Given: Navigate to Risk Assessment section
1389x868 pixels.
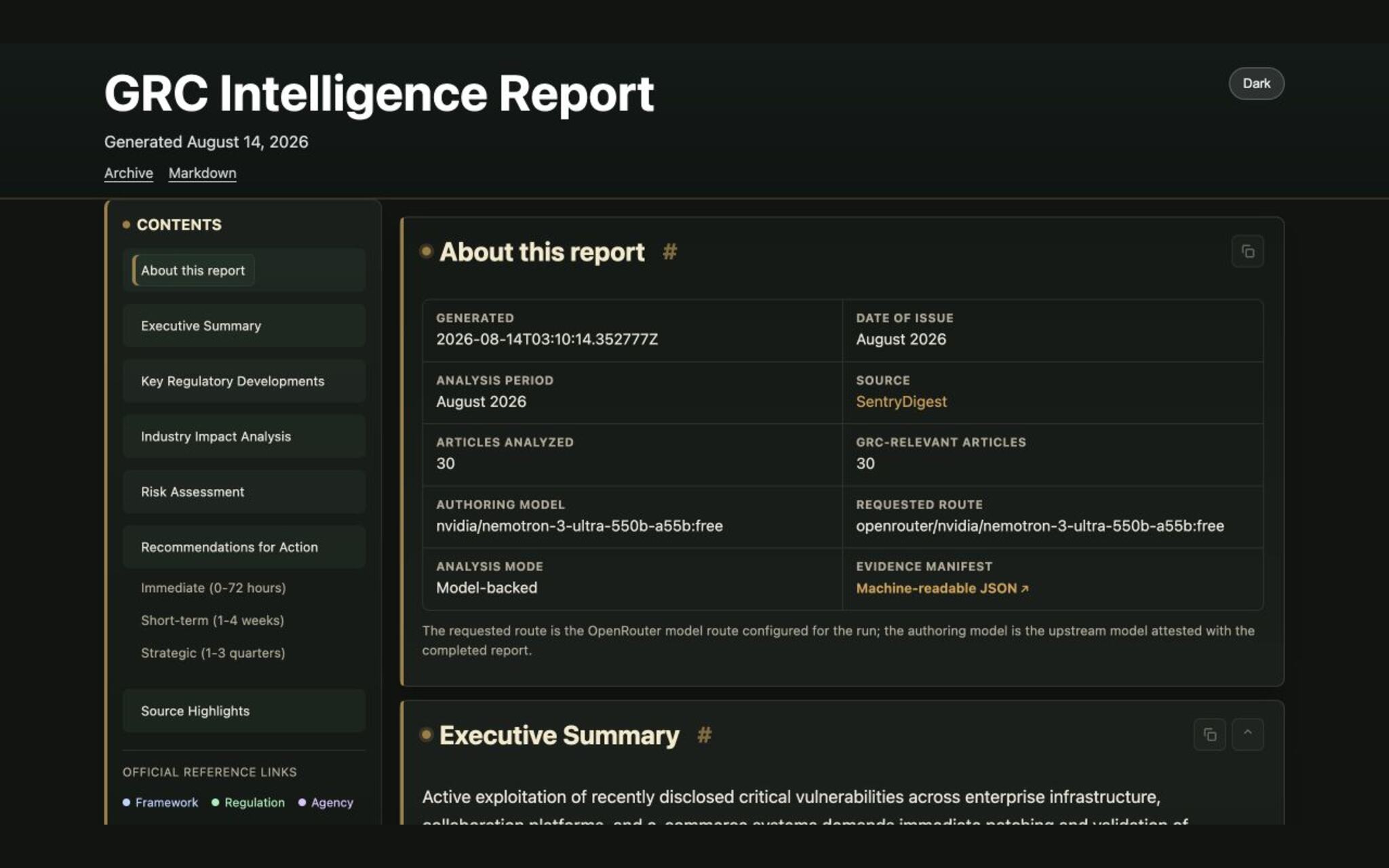Looking at the screenshot, I should [x=244, y=492].
